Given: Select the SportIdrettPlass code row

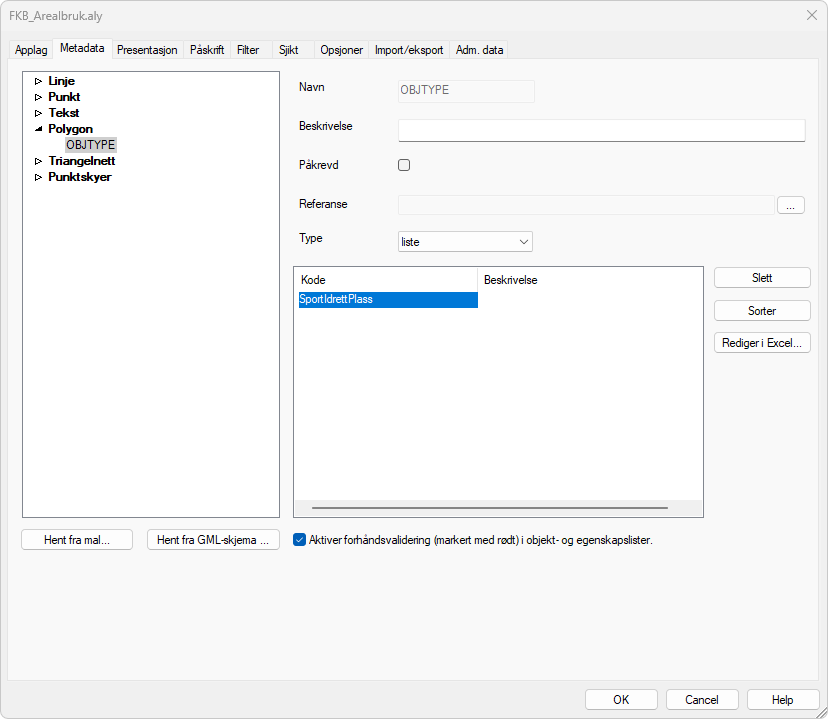Looking at the screenshot, I should (x=387, y=299).
